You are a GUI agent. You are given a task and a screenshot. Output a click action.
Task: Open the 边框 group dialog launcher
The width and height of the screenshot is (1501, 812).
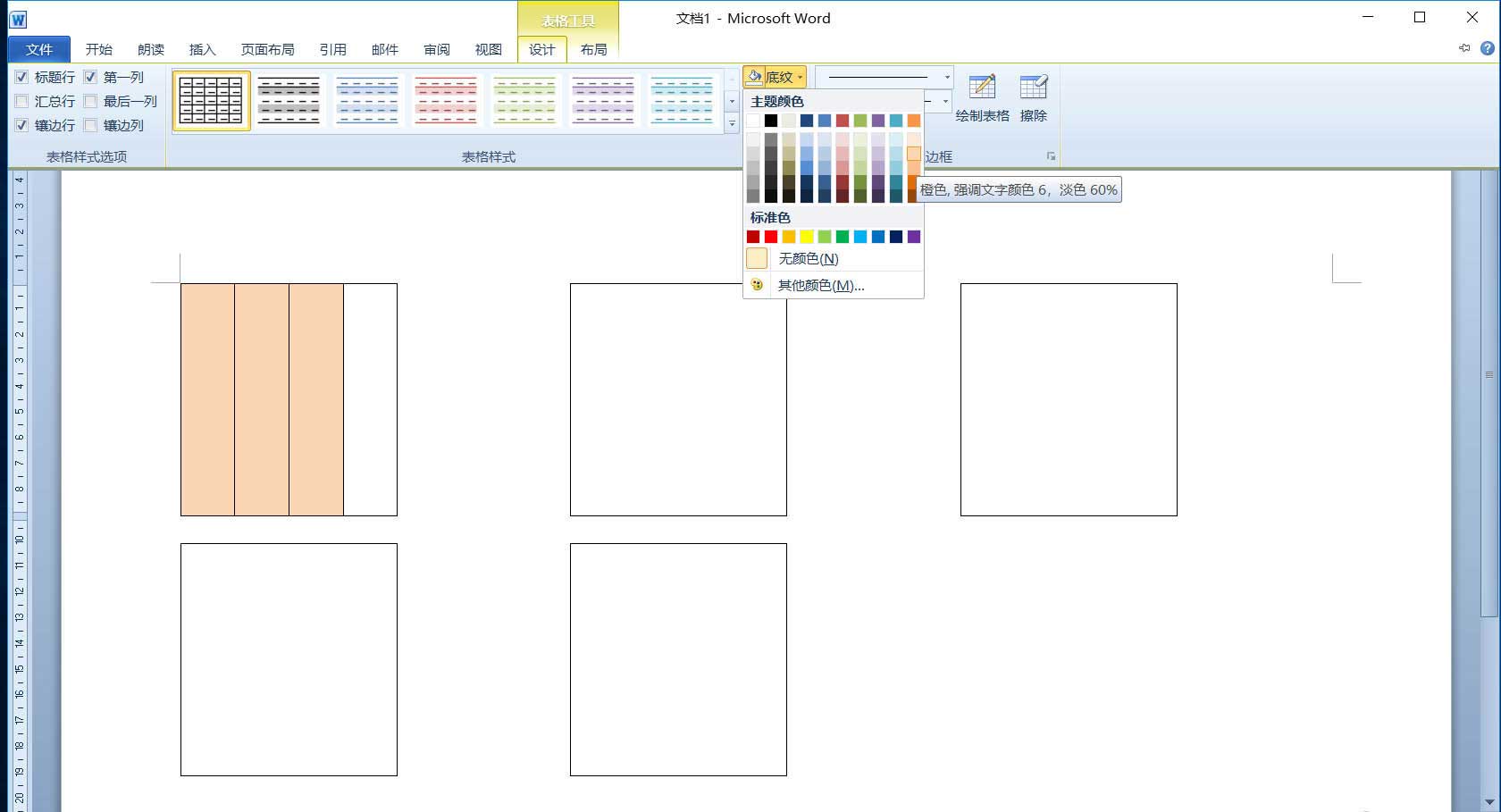(1051, 156)
